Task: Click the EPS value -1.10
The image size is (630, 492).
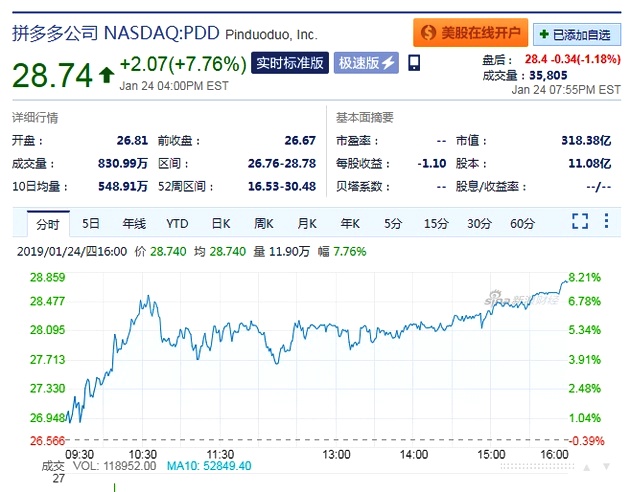Action: point(432,163)
